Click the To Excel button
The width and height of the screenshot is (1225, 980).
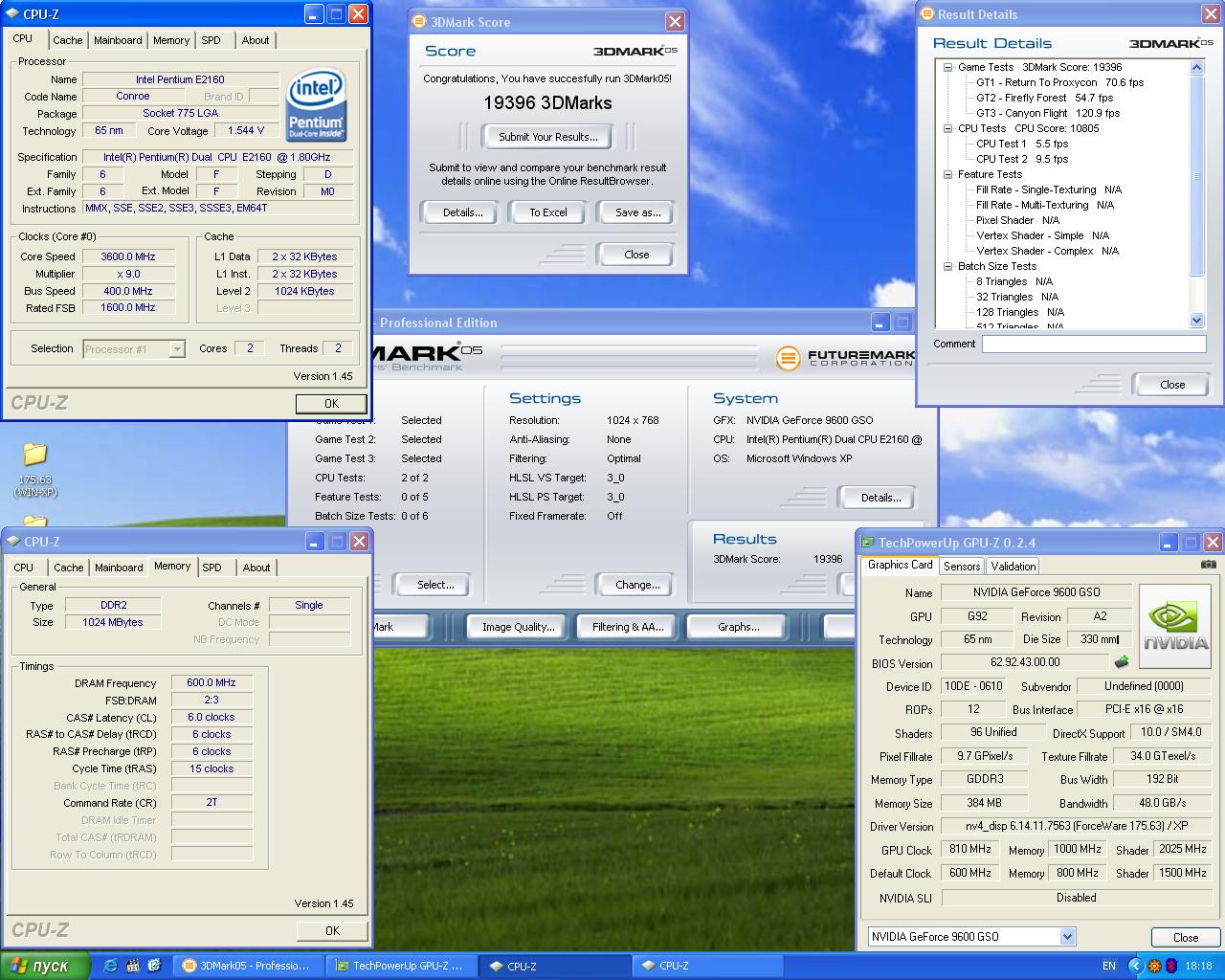point(548,212)
